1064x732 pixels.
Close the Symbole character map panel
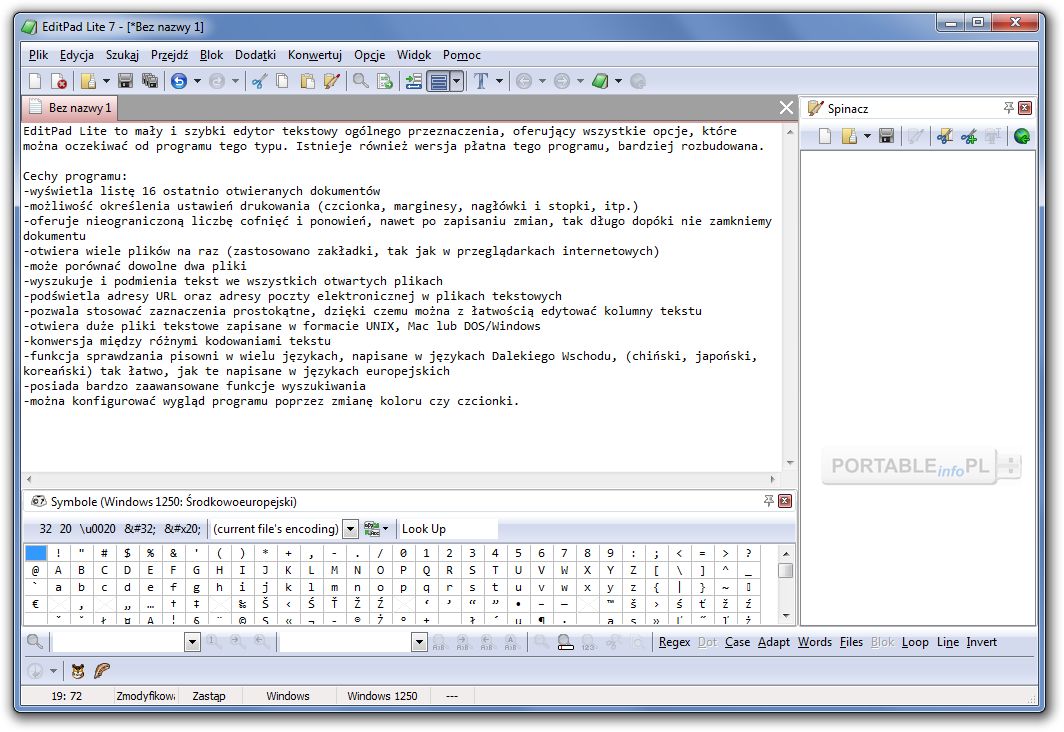[x=785, y=501]
